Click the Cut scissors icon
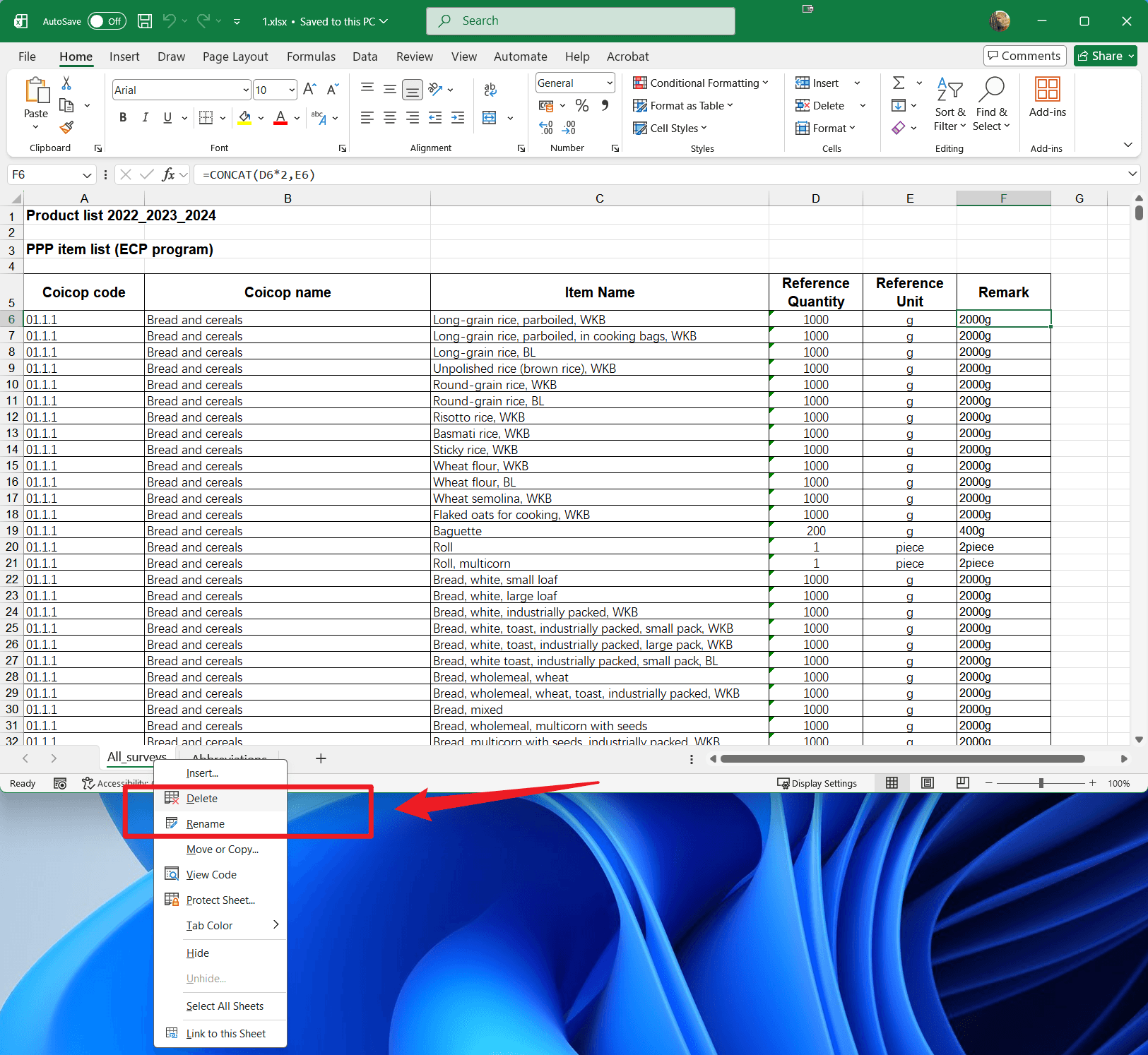The height and width of the screenshot is (1055, 1148). click(66, 83)
